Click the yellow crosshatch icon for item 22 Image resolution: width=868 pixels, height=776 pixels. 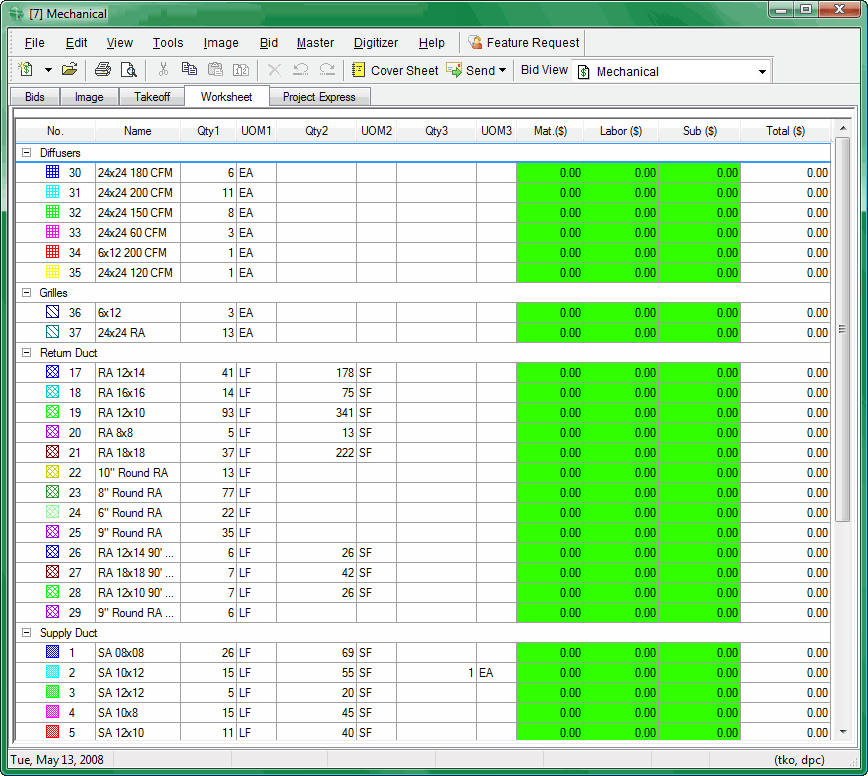tap(53, 472)
